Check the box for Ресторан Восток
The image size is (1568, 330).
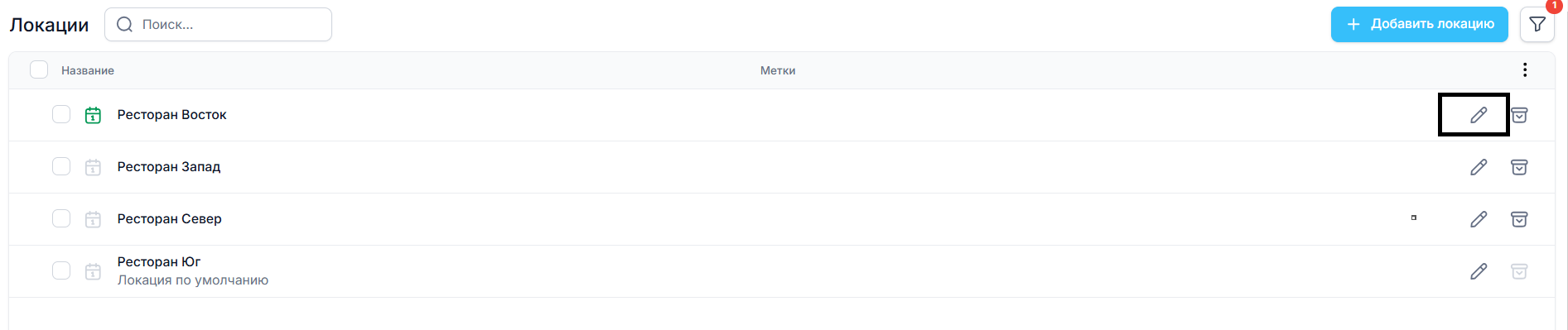click(x=61, y=114)
